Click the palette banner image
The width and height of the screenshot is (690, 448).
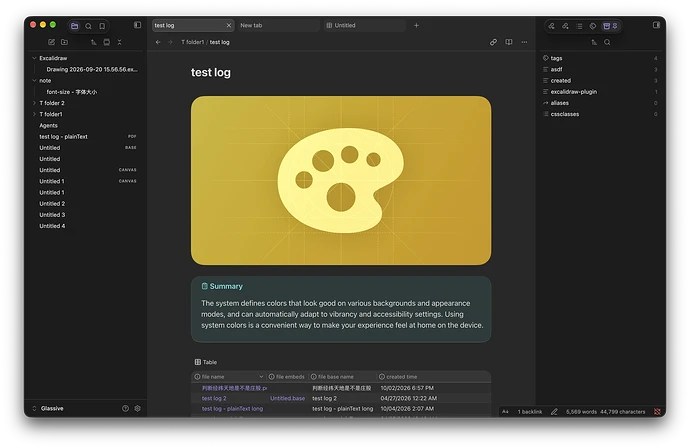(x=341, y=180)
